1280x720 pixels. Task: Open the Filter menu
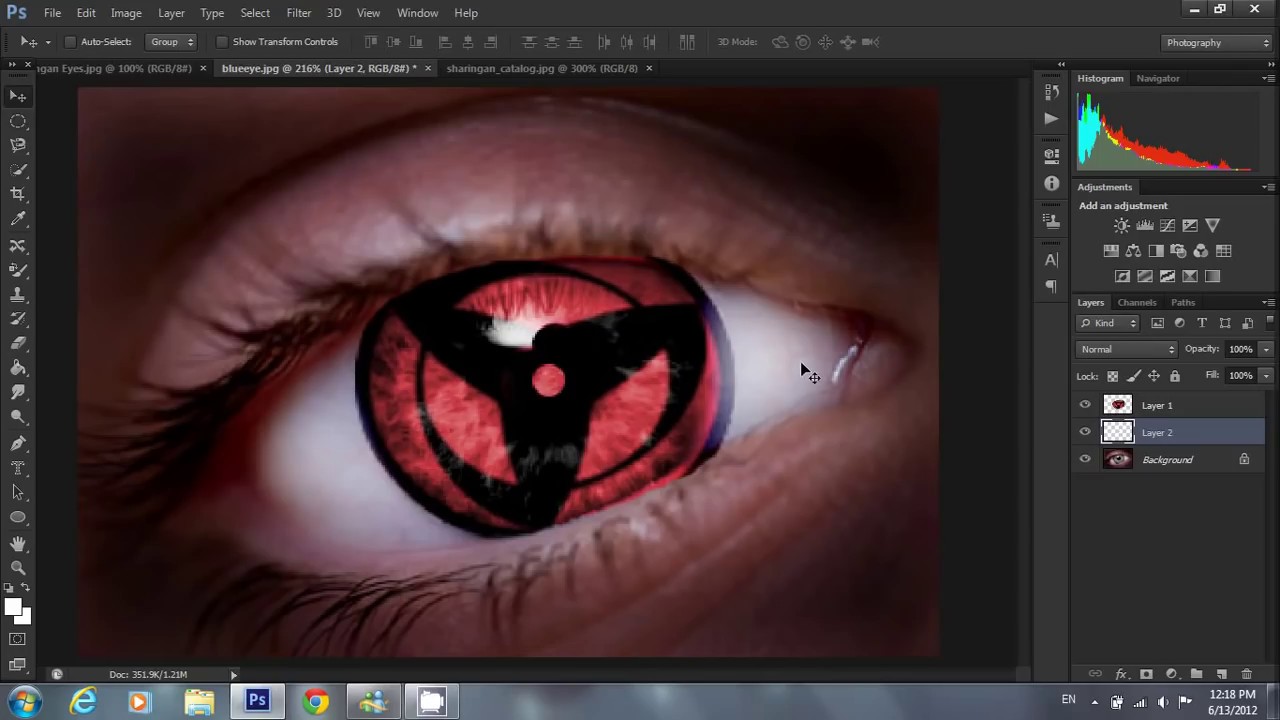[298, 13]
